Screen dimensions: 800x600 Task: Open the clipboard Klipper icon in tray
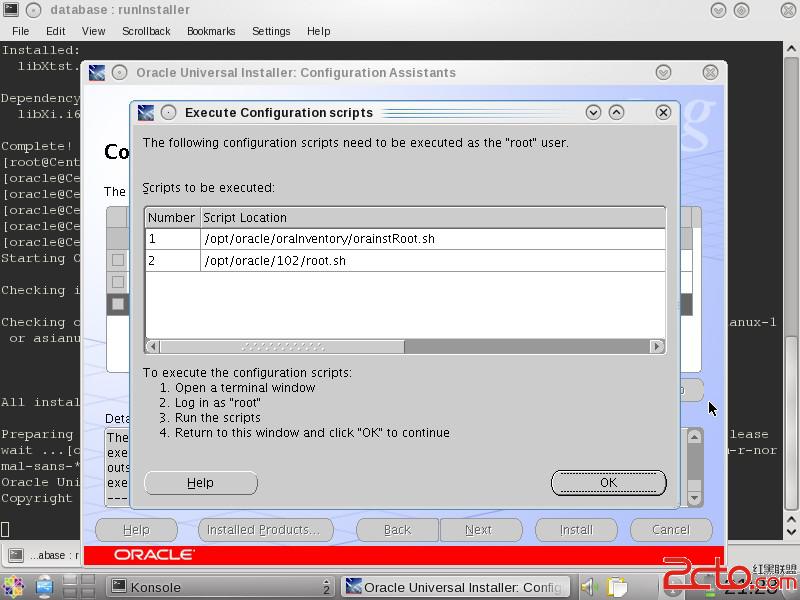click(617, 587)
